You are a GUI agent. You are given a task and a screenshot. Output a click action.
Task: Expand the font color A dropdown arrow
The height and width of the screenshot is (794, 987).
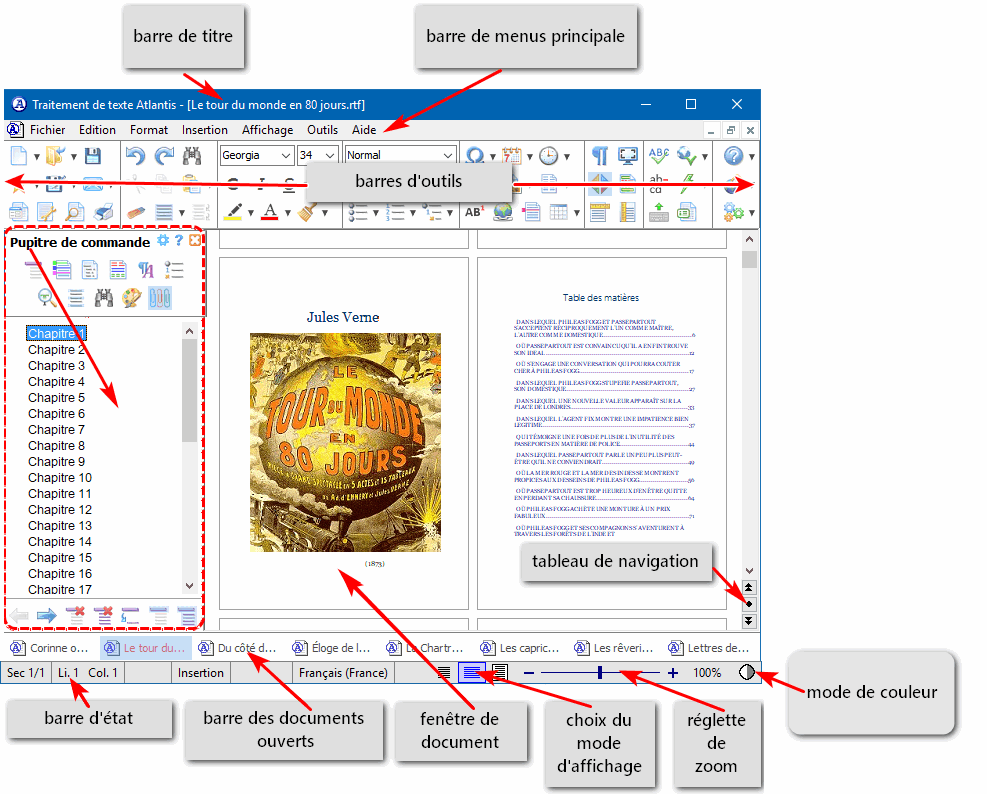[288, 213]
